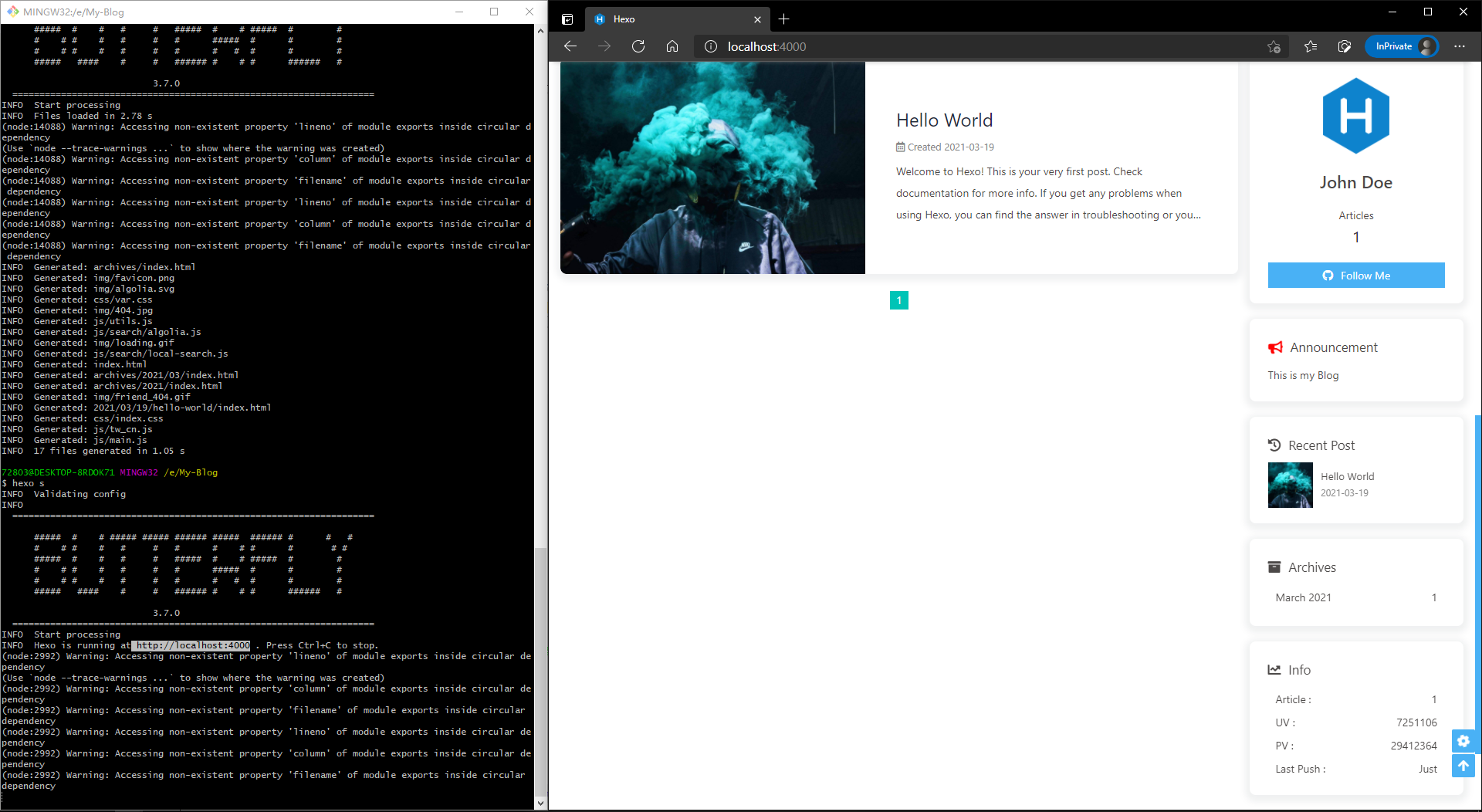Click the UV value 7251106
This screenshot has height=812, width=1482.
pos(1416,722)
